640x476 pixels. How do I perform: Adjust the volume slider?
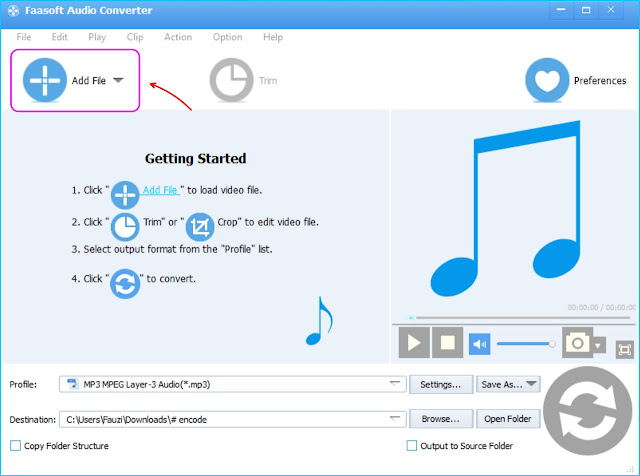(x=526, y=344)
